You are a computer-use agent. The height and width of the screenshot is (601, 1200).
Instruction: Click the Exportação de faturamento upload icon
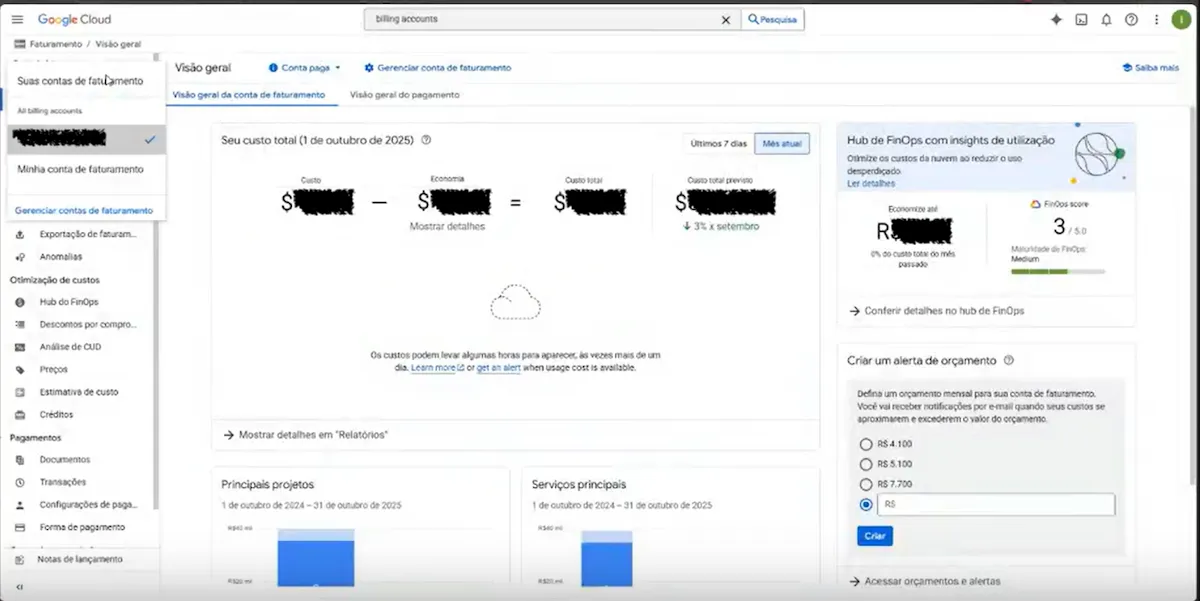pos(20,234)
